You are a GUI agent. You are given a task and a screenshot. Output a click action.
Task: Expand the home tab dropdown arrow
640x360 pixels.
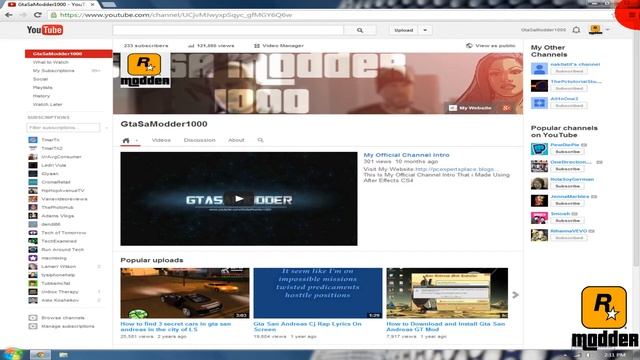pos(137,140)
